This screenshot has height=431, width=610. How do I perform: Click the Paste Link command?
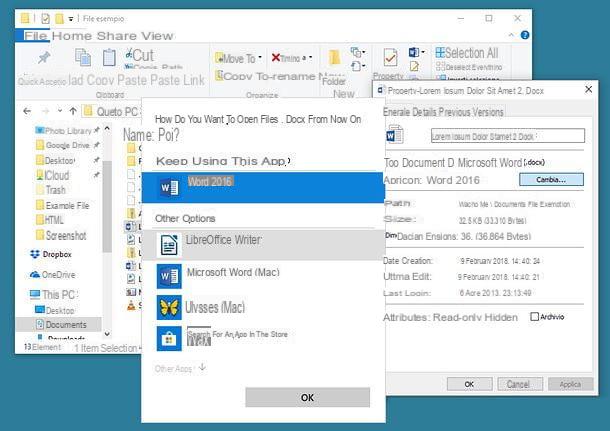[177, 80]
